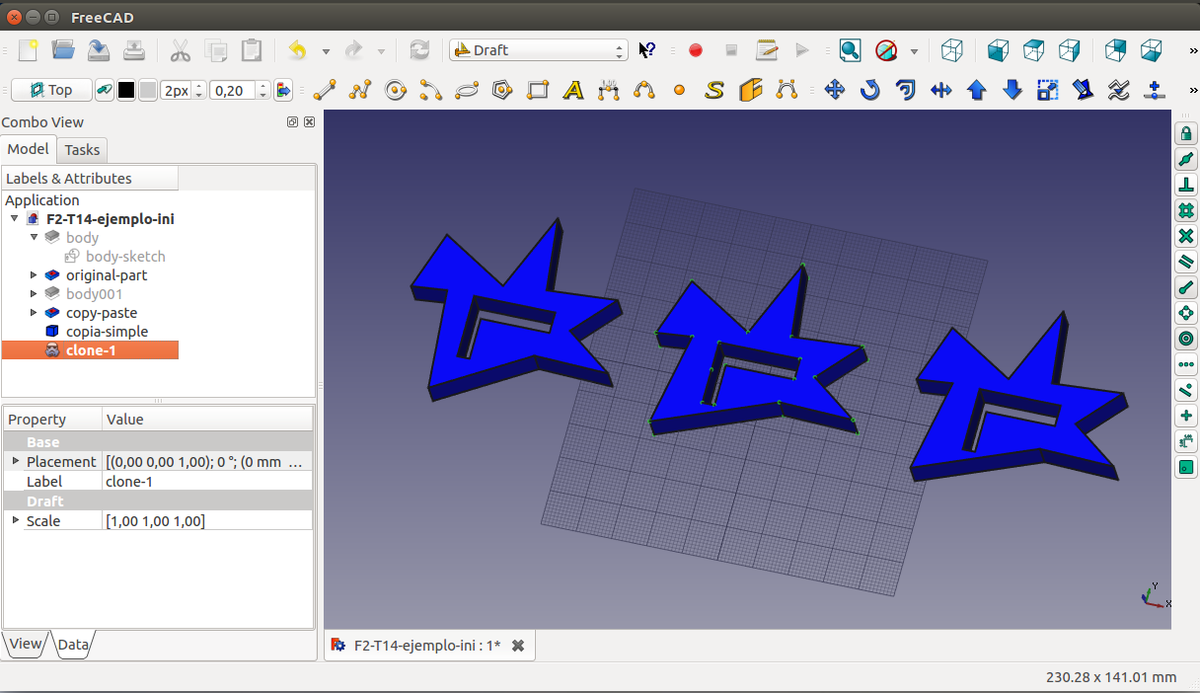Toggle construction mode button
The width and height of the screenshot is (1200, 693).
tap(104, 90)
